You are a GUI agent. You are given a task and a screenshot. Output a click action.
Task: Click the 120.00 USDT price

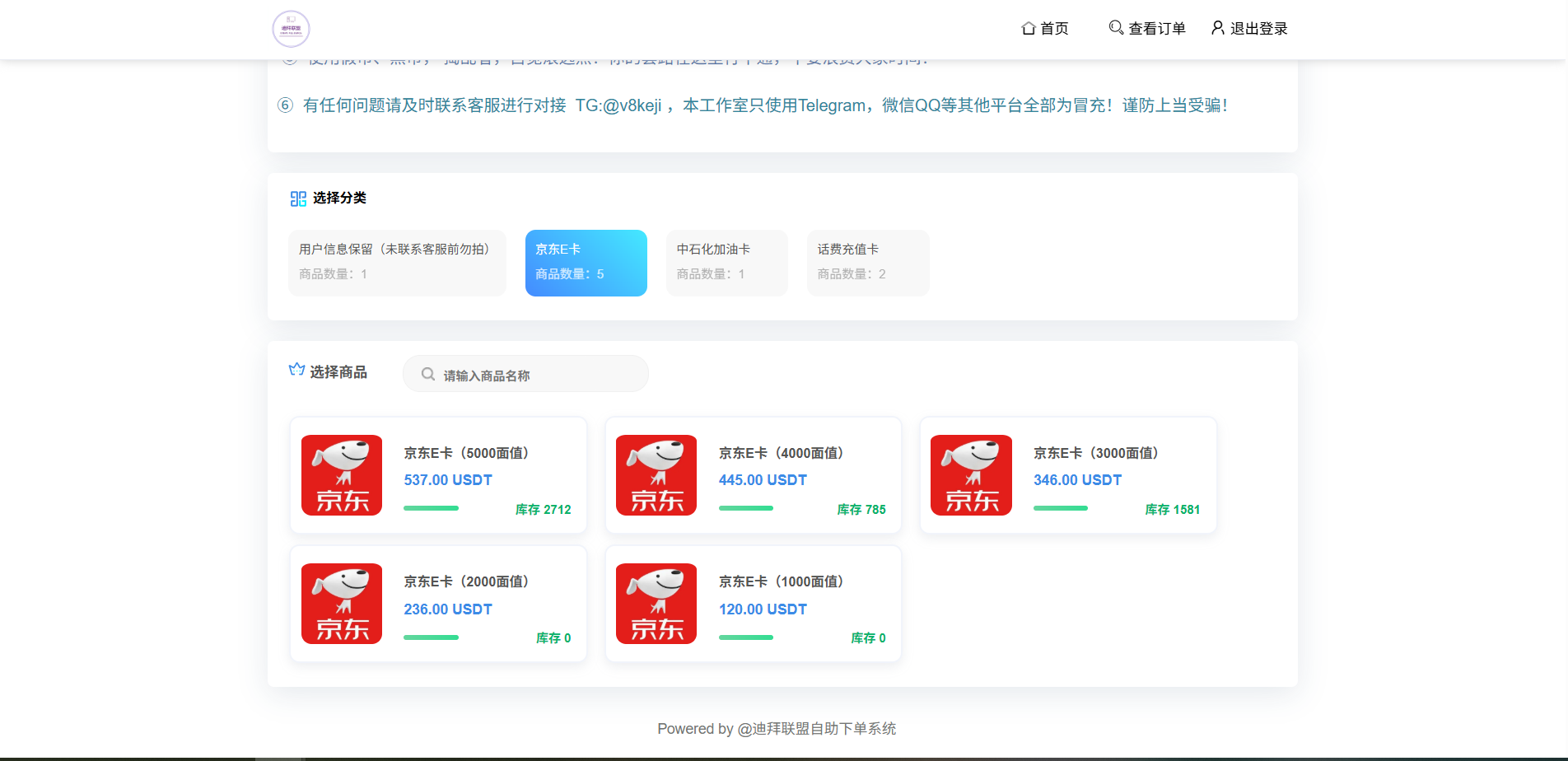pos(763,609)
